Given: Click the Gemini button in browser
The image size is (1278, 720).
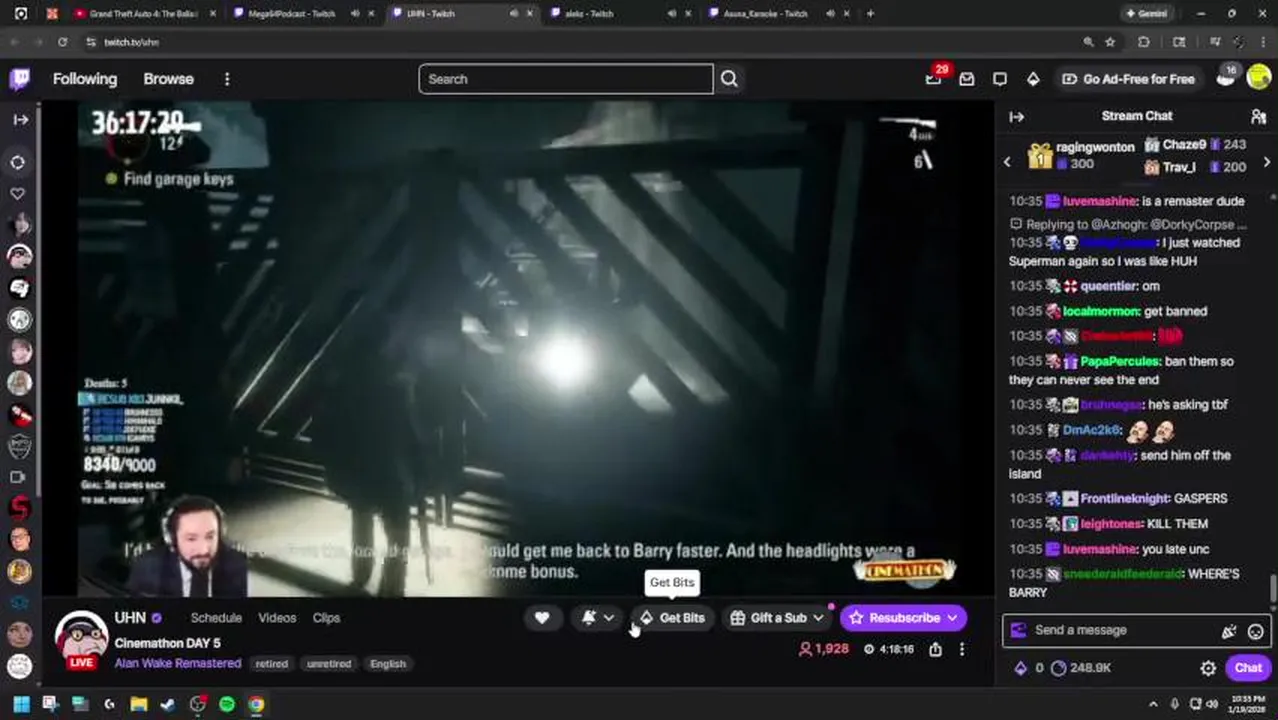Looking at the screenshot, I should coord(1146,14).
